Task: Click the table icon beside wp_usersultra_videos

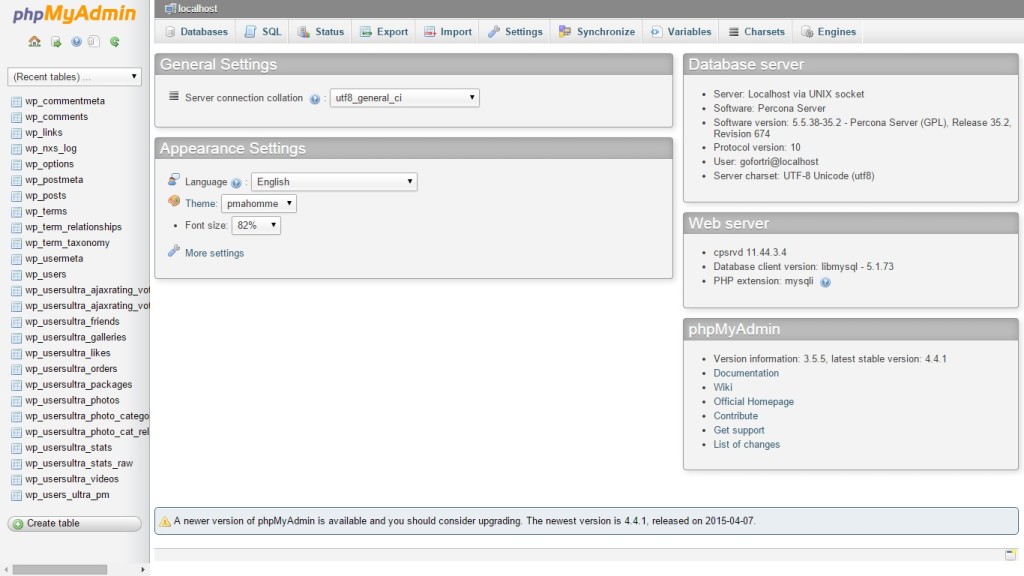Action: 16,480
